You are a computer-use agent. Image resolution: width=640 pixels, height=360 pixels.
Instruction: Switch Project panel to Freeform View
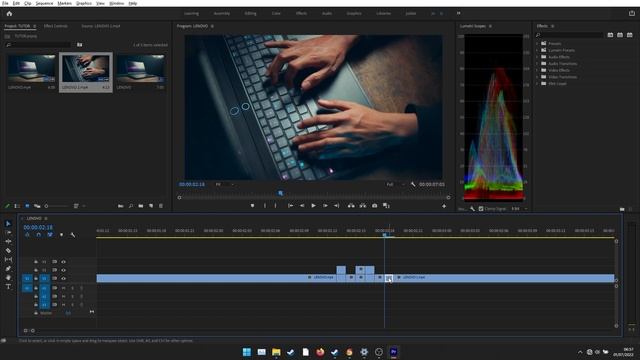(37, 206)
